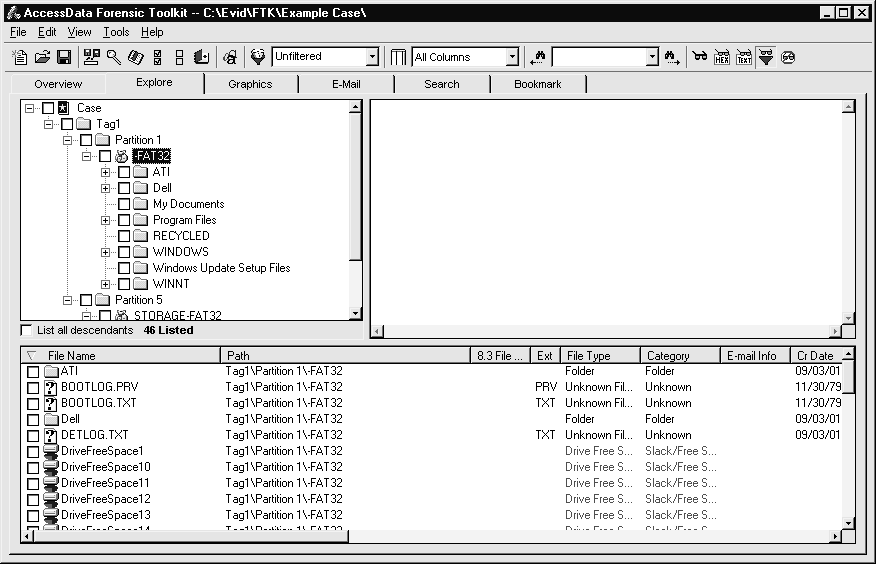Click the column settings icon

pyautogui.click(x=398, y=57)
